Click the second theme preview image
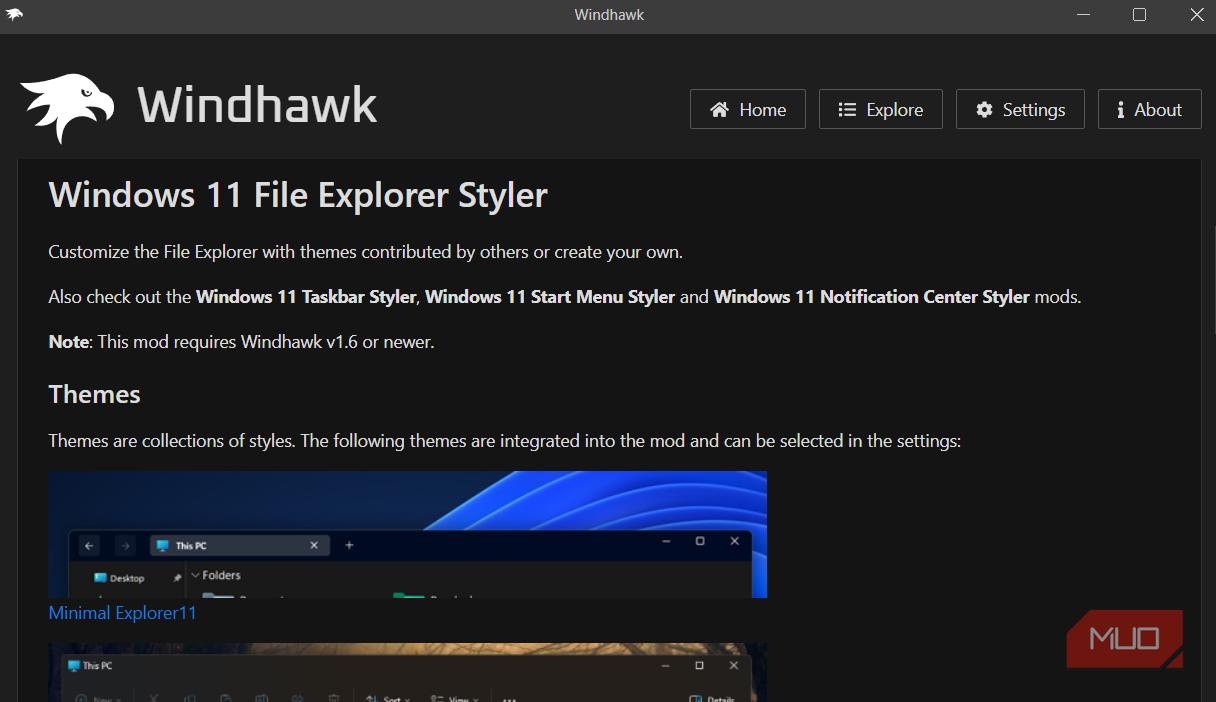 point(407,672)
